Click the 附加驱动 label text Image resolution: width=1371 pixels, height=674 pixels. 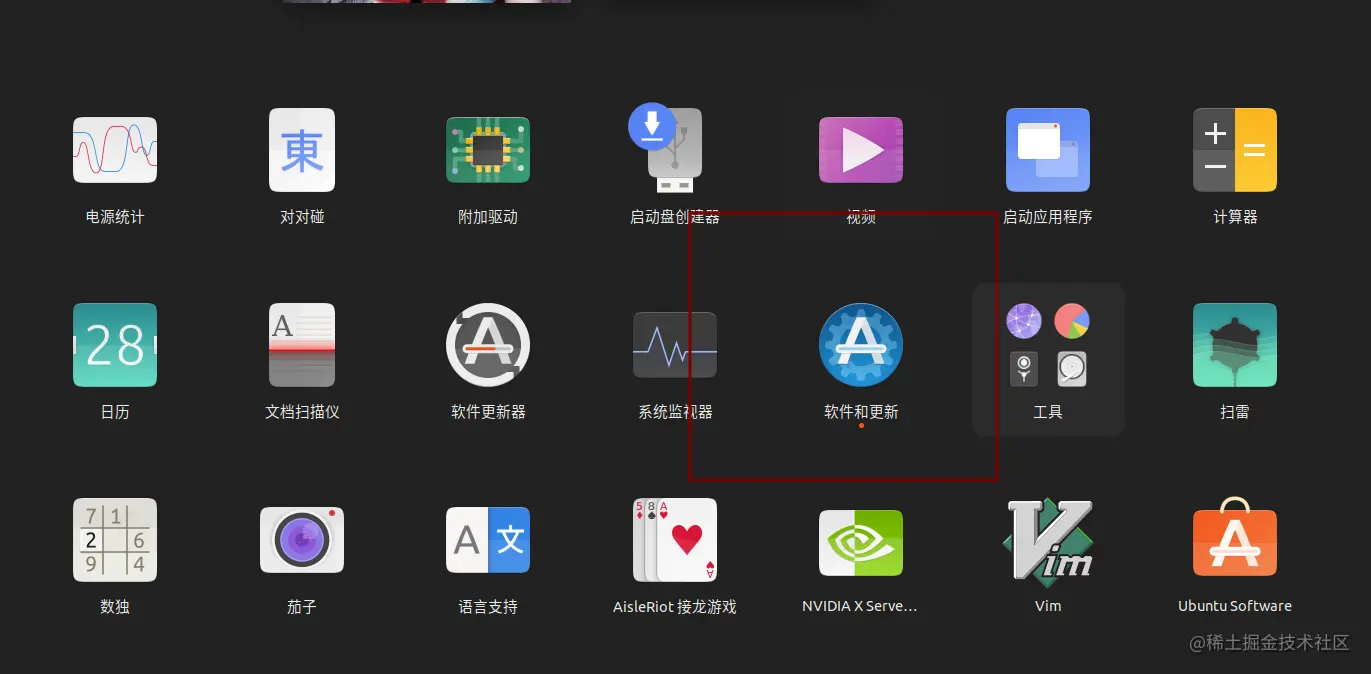point(488,217)
